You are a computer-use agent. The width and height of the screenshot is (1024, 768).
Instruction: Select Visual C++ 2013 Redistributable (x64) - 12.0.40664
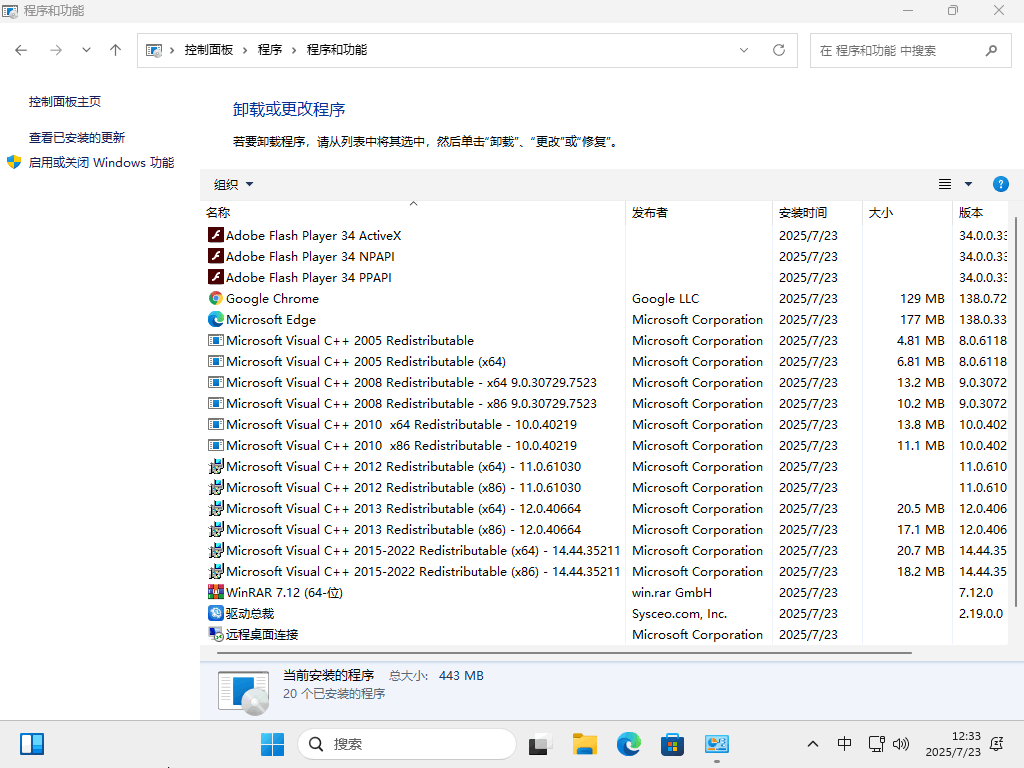click(607, 508)
